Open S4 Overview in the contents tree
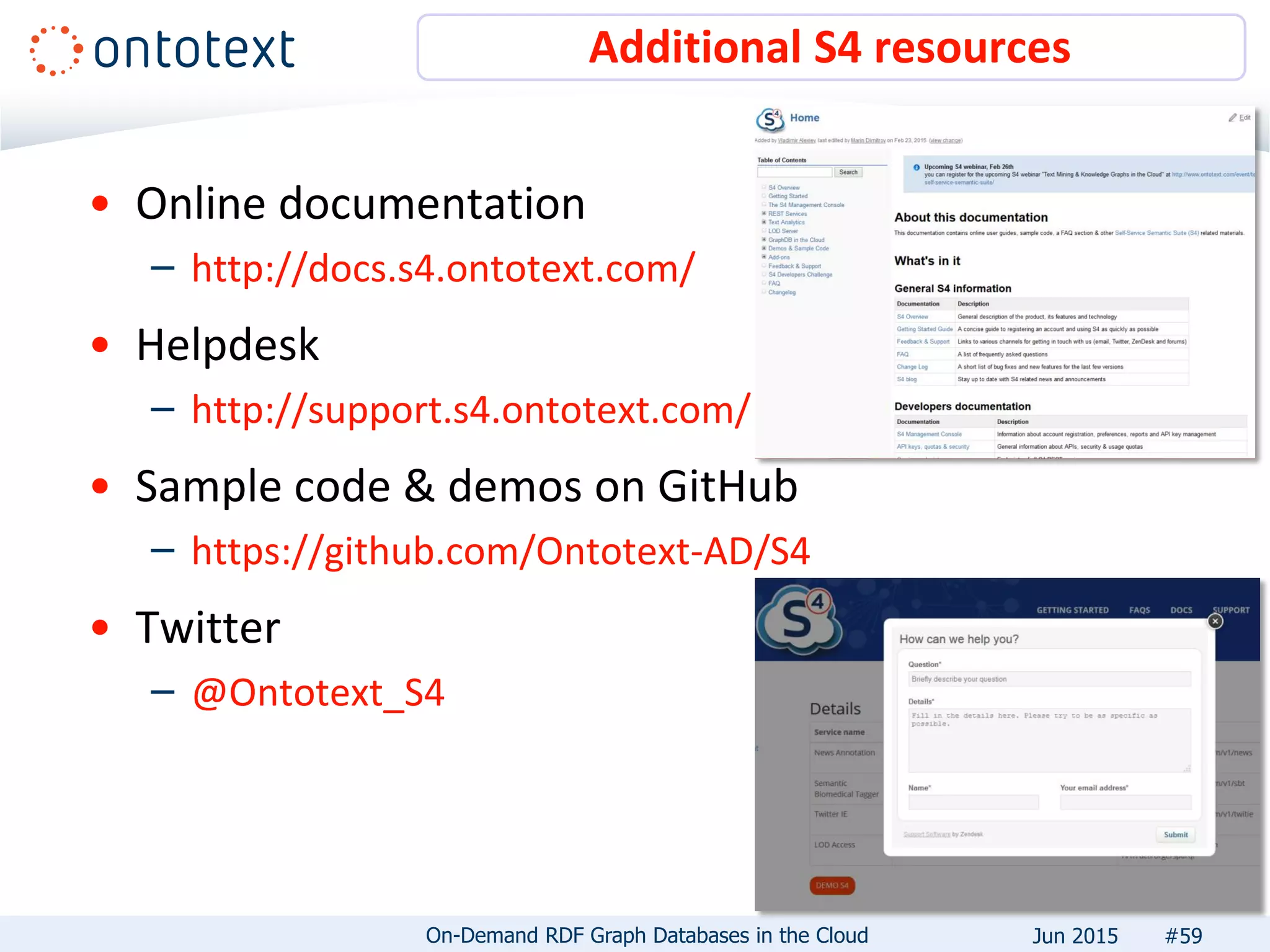The width and height of the screenshot is (1270, 952). (x=784, y=187)
